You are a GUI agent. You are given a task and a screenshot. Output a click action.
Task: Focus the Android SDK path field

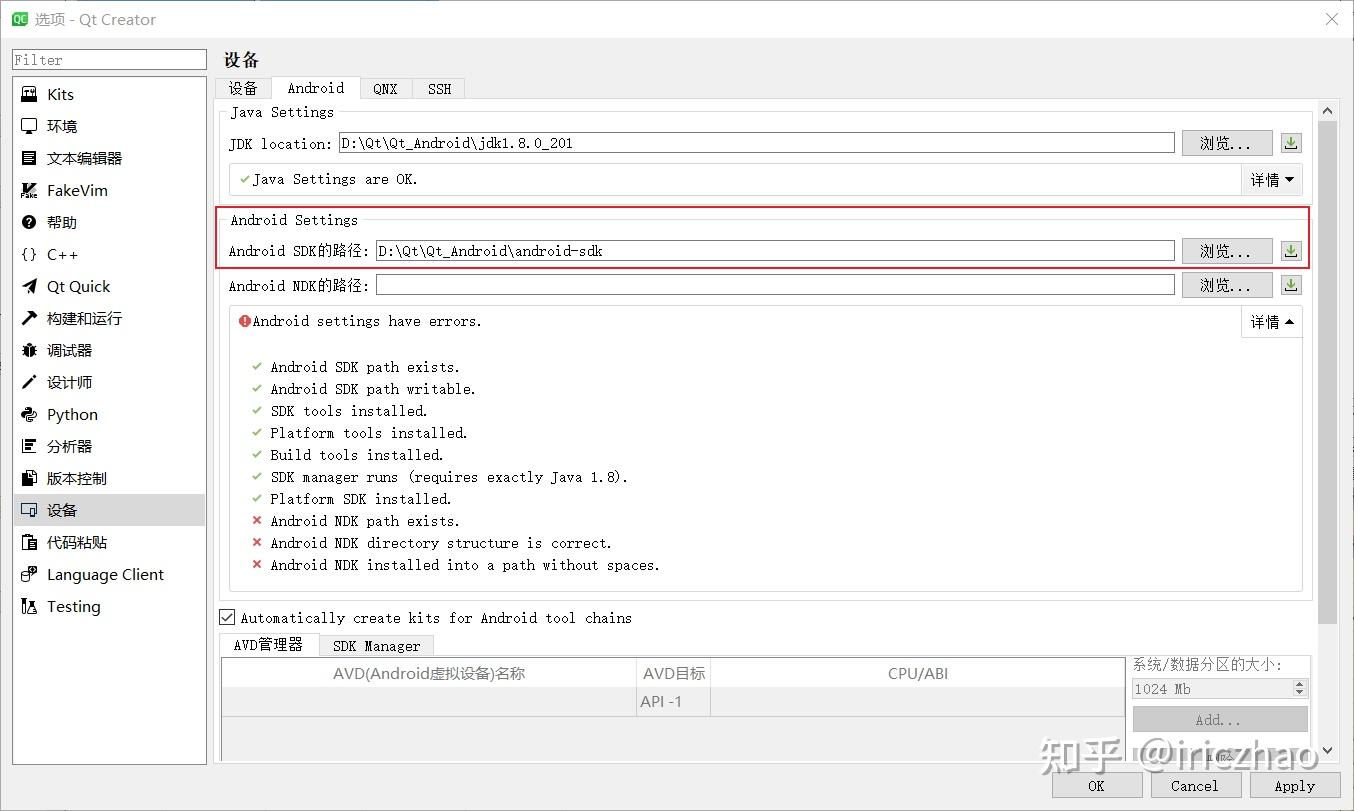pyautogui.click(x=775, y=251)
